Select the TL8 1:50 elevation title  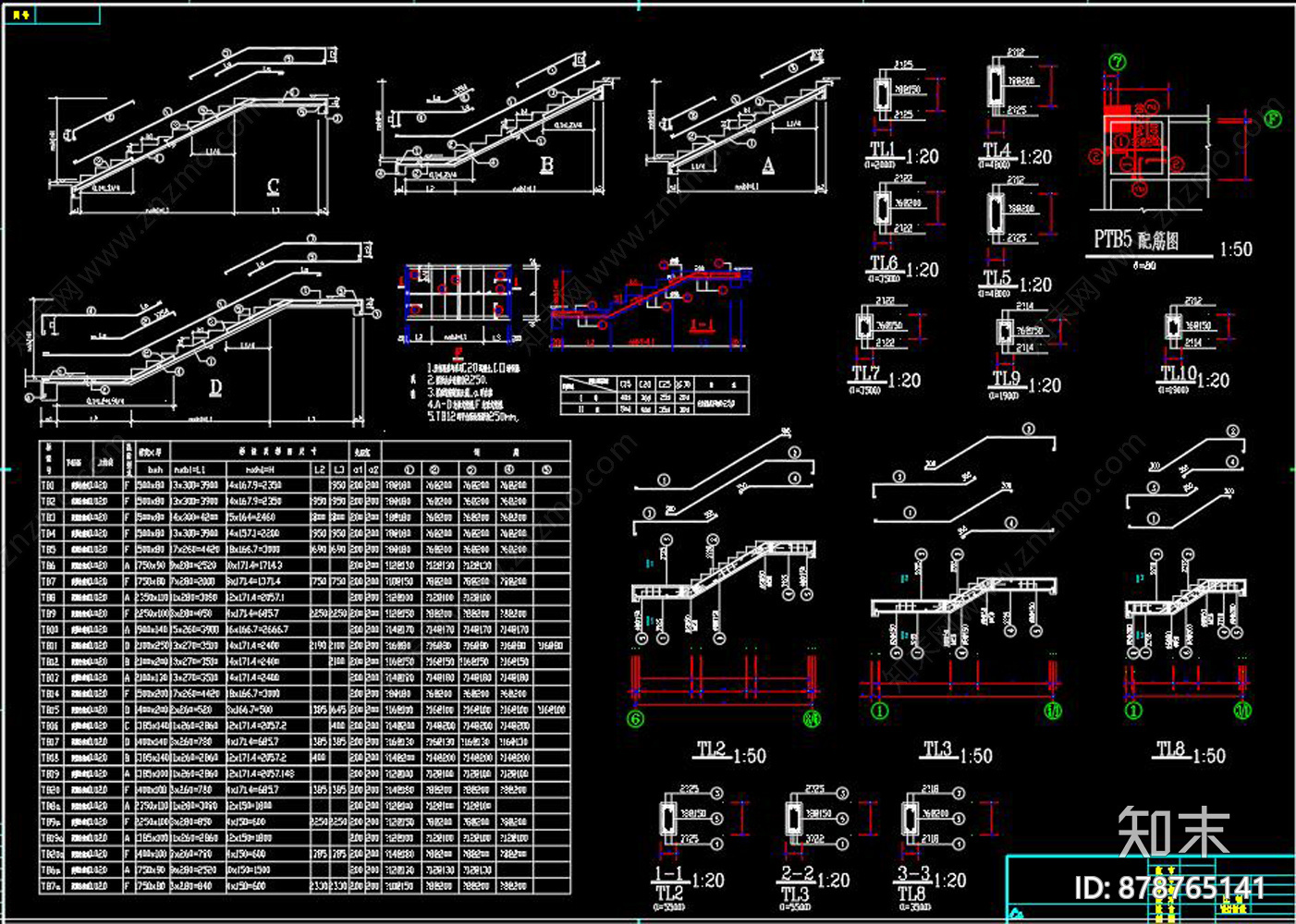click(x=1191, y=752)
